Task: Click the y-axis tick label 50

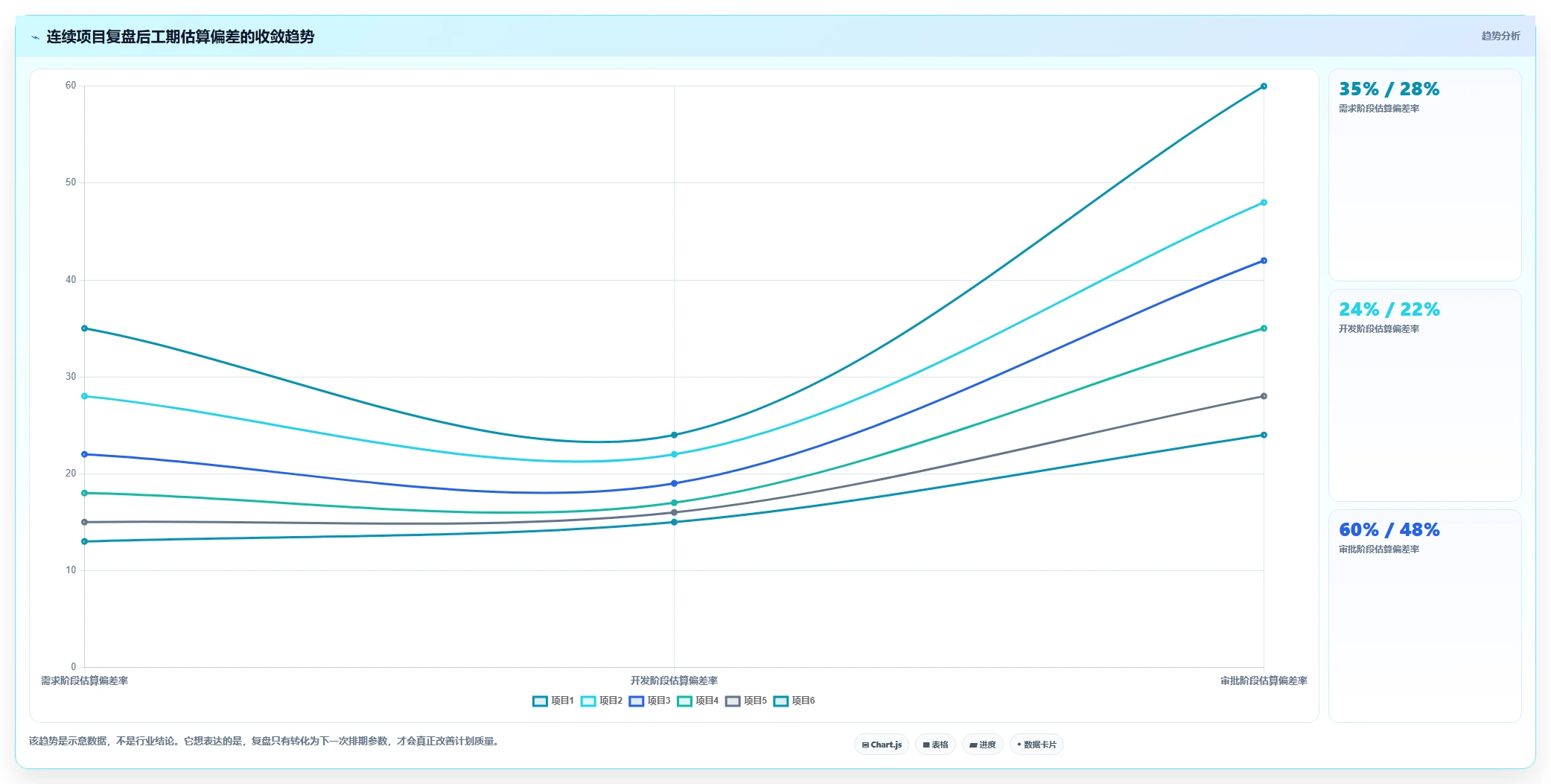Action: 71,182
